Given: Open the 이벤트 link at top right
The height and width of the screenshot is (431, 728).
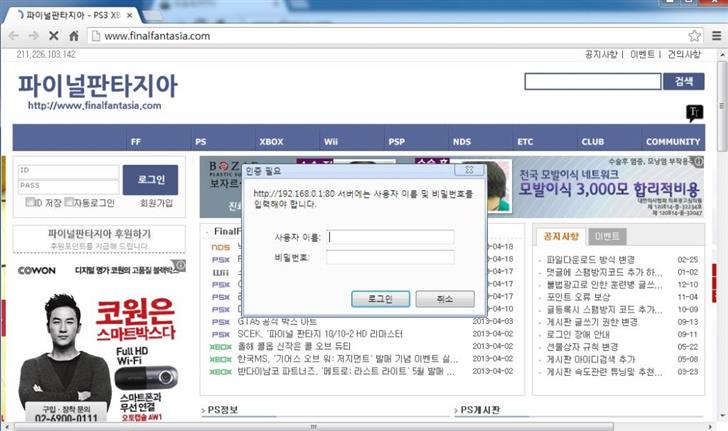Looking at the screenshot, I should [x=642, y=54].
